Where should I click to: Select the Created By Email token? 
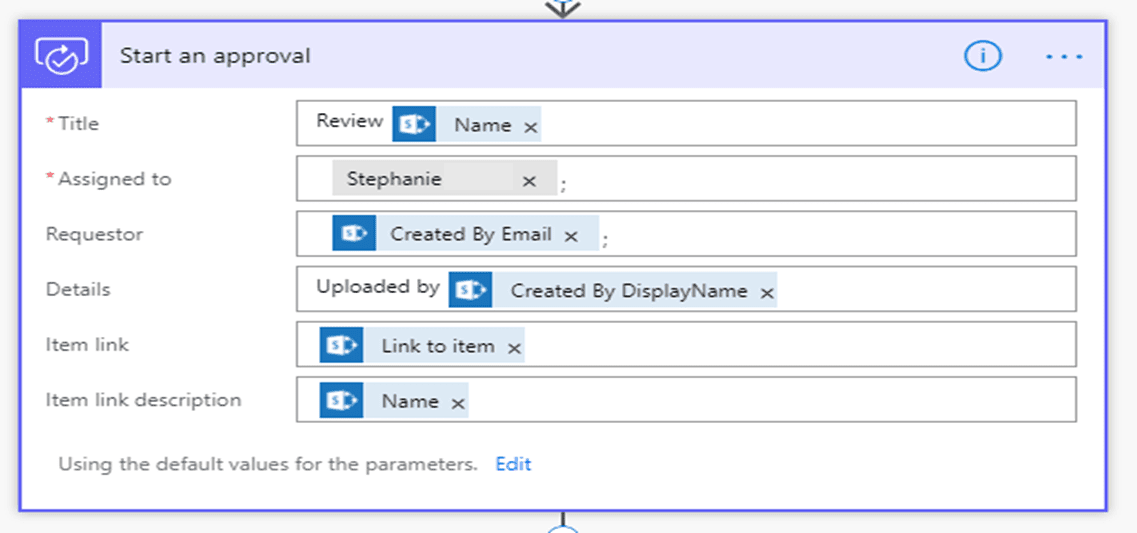click(x=466, y=234)
